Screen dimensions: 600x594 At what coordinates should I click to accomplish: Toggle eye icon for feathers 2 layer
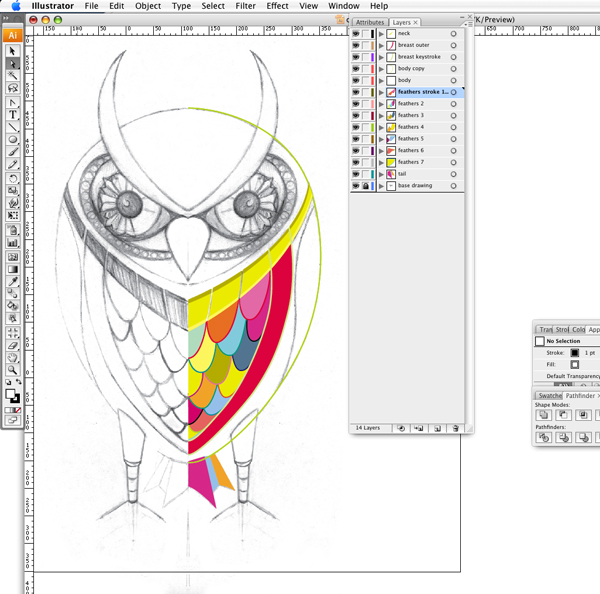(x=356, y=104)
